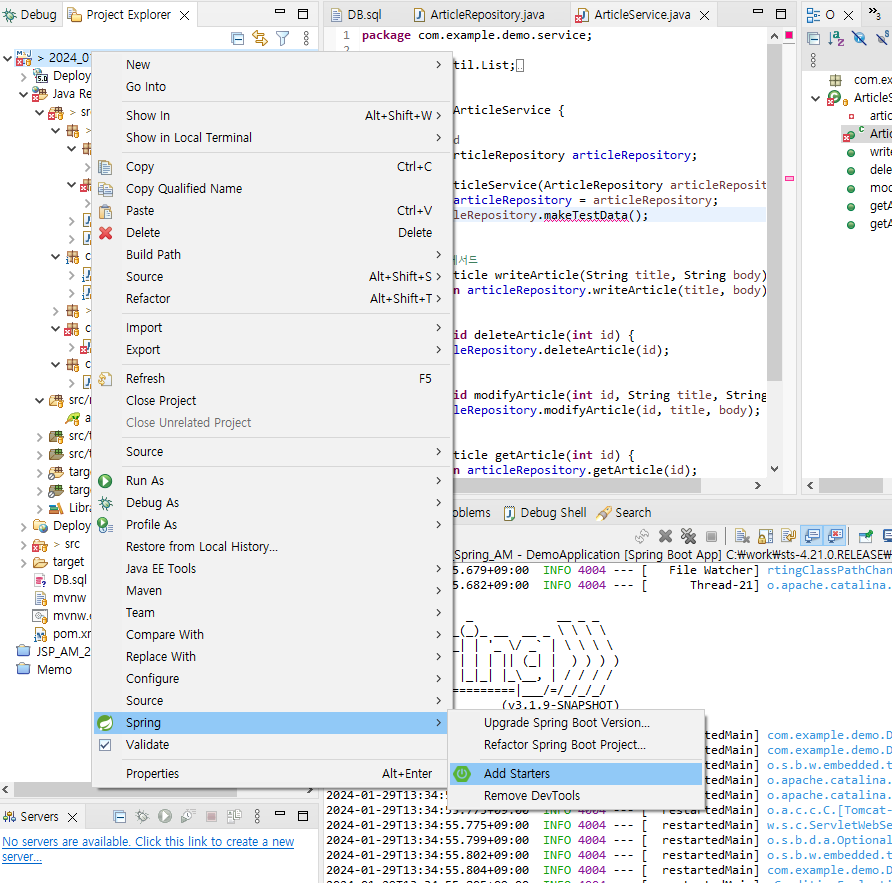The height and width of the screenshot is (883, 892).
Task: Click Servers view publish icon
Action: coord(234,816)
